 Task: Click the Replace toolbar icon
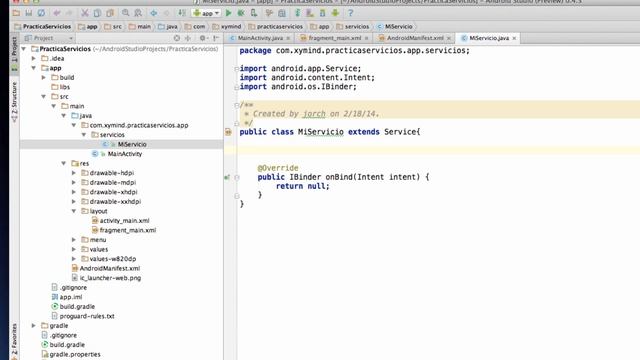[x=138, y=13]
